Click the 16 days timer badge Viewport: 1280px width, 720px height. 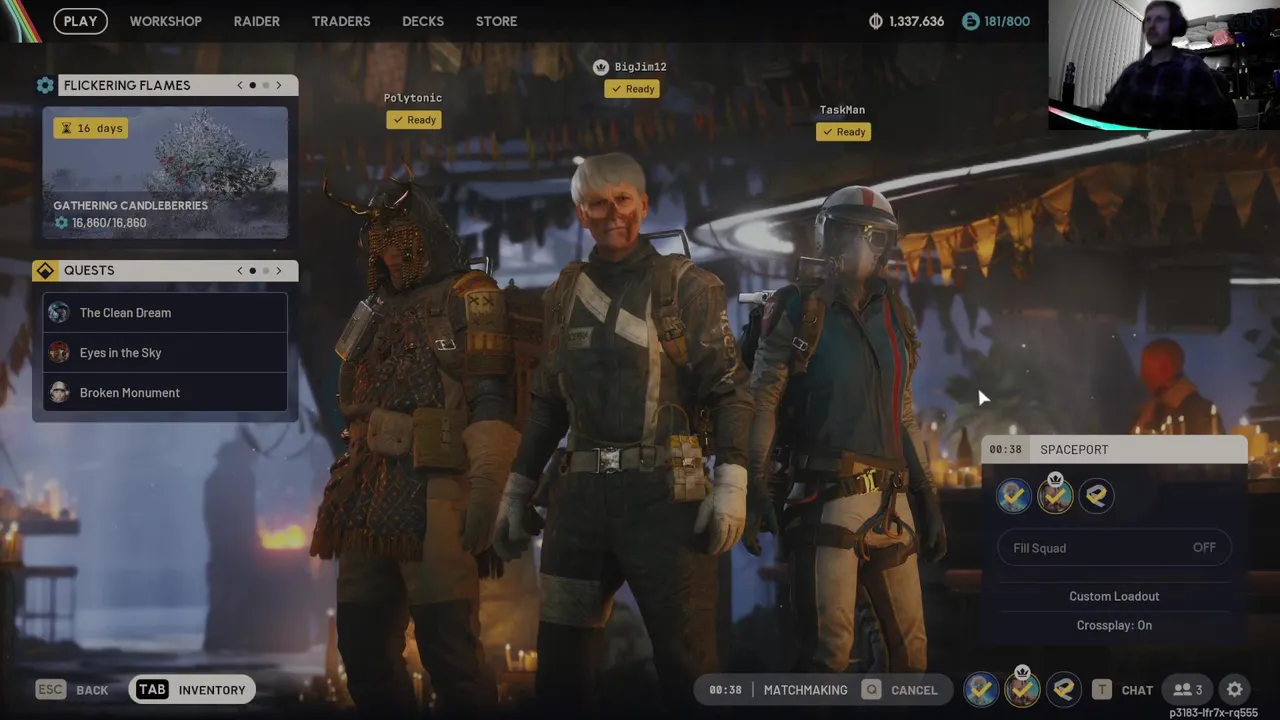click(91, 128)
